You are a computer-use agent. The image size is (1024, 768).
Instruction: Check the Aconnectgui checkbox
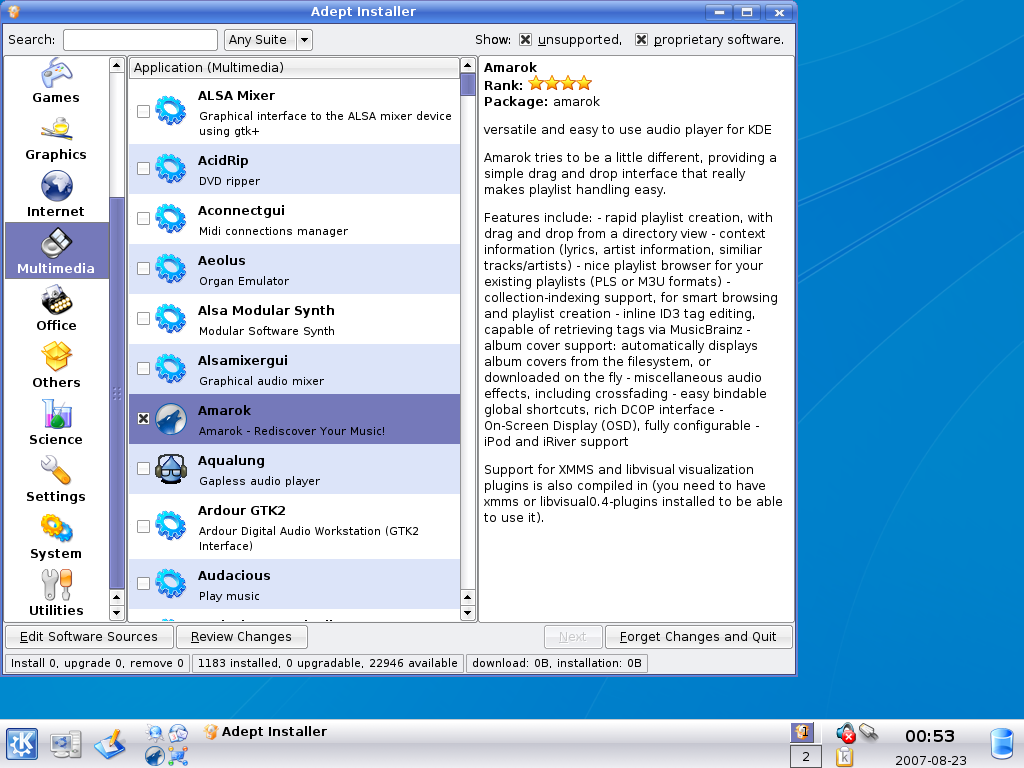click(144, 219)
